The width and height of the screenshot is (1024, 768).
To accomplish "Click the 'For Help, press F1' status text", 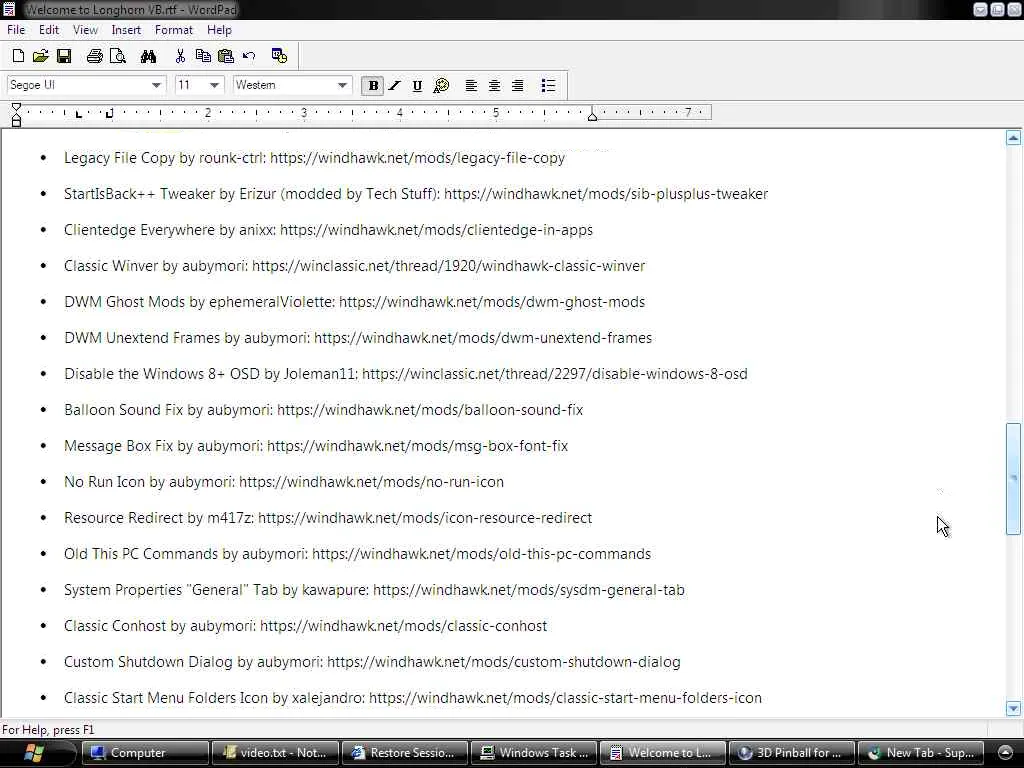I will (48, 729).
